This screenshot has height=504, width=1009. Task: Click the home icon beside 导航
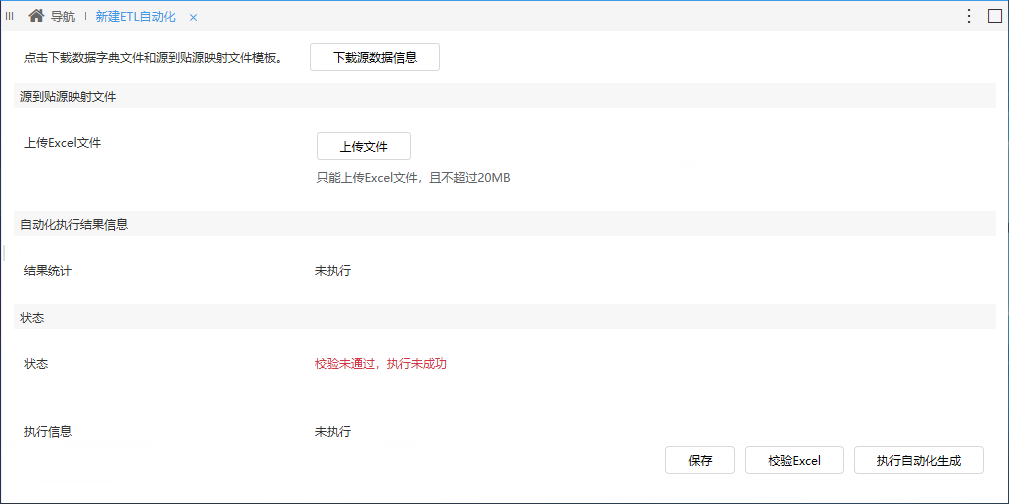click(36, 16)
